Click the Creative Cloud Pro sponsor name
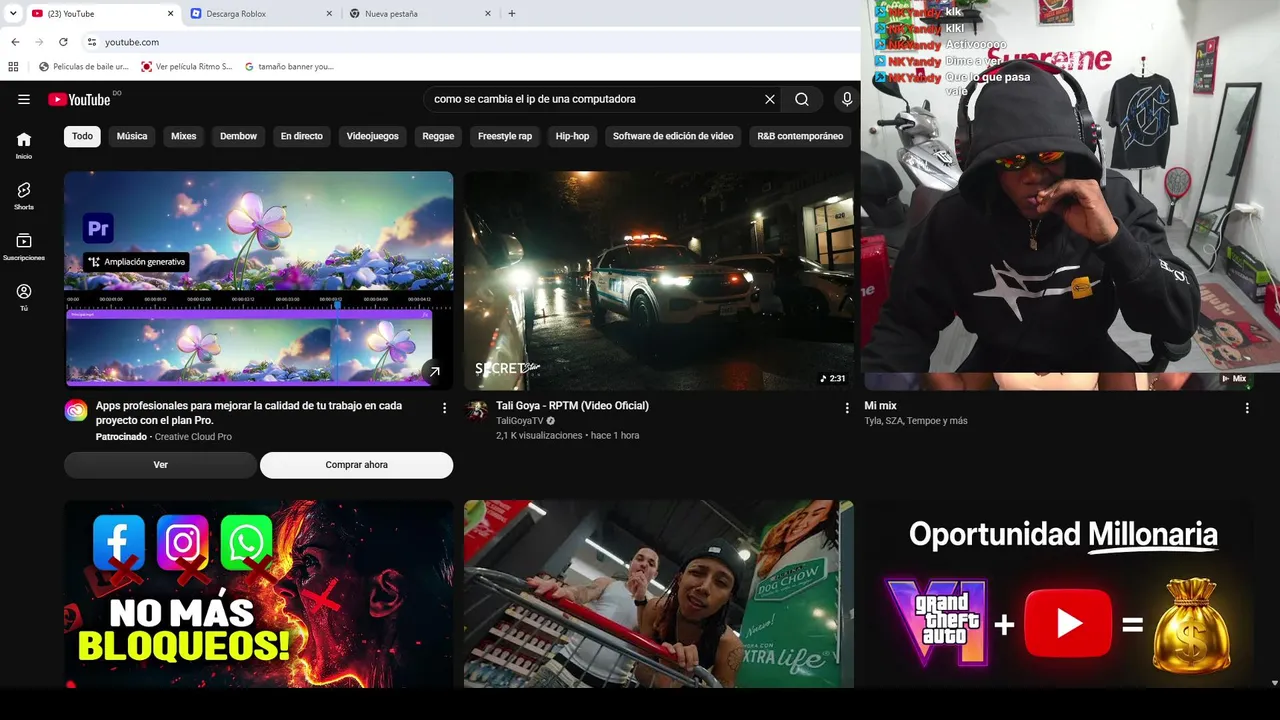This screenshot has width=1280, height=720. coord(193,437)
